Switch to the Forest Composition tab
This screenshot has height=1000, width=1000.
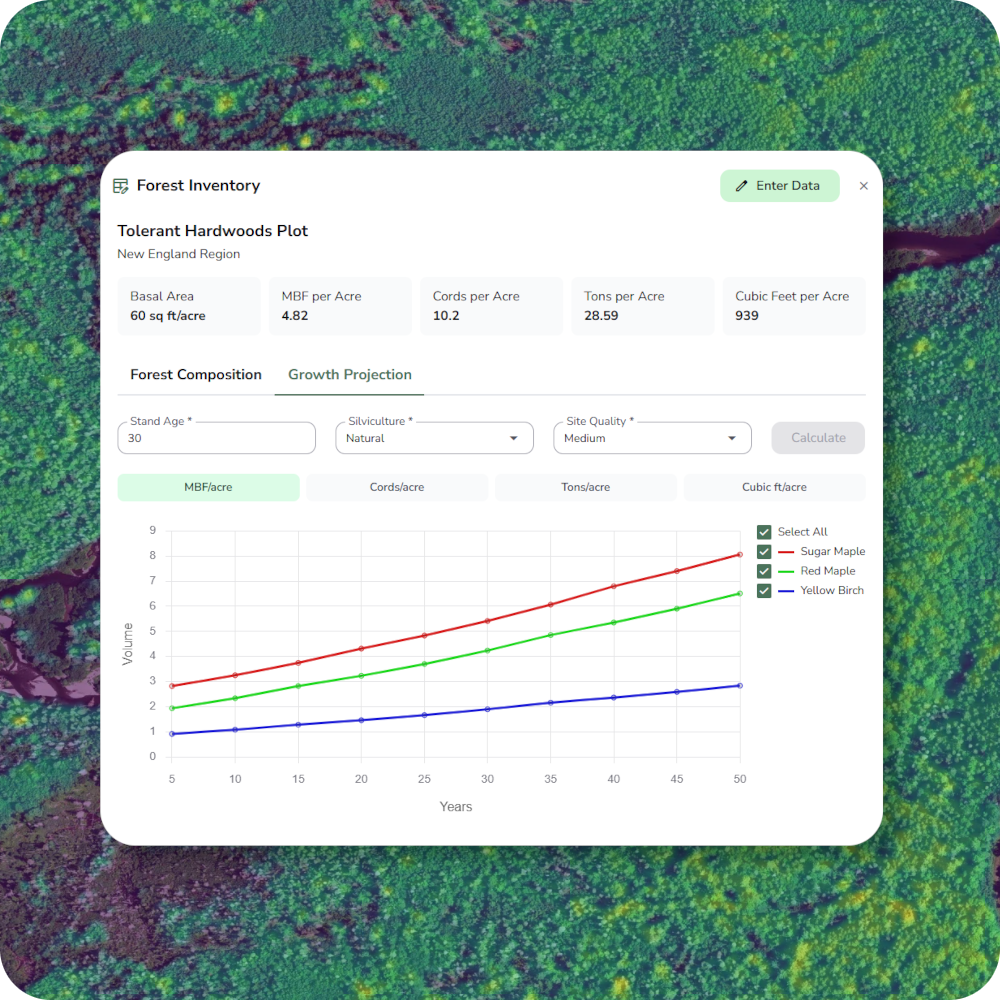coord(196,375)
